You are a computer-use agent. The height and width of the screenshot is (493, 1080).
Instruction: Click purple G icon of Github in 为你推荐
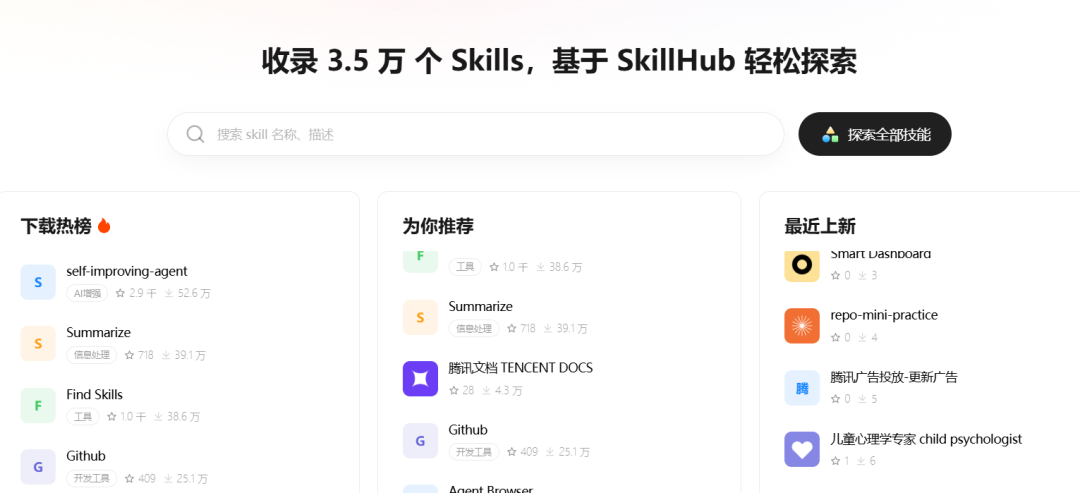[x=420, y=441]
